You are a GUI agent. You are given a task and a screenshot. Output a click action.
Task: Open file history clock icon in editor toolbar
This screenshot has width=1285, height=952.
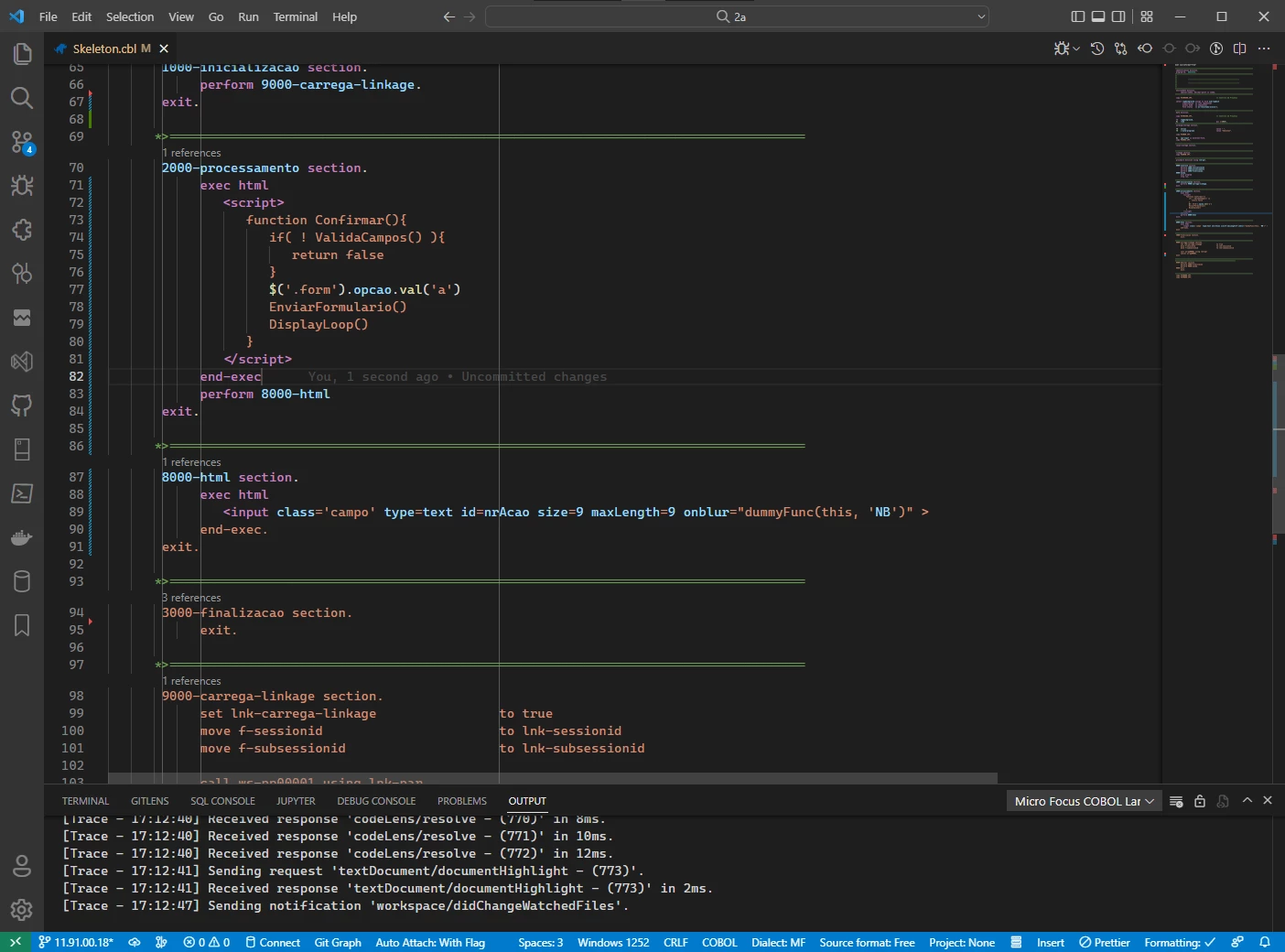click(x=1097, y=49)
